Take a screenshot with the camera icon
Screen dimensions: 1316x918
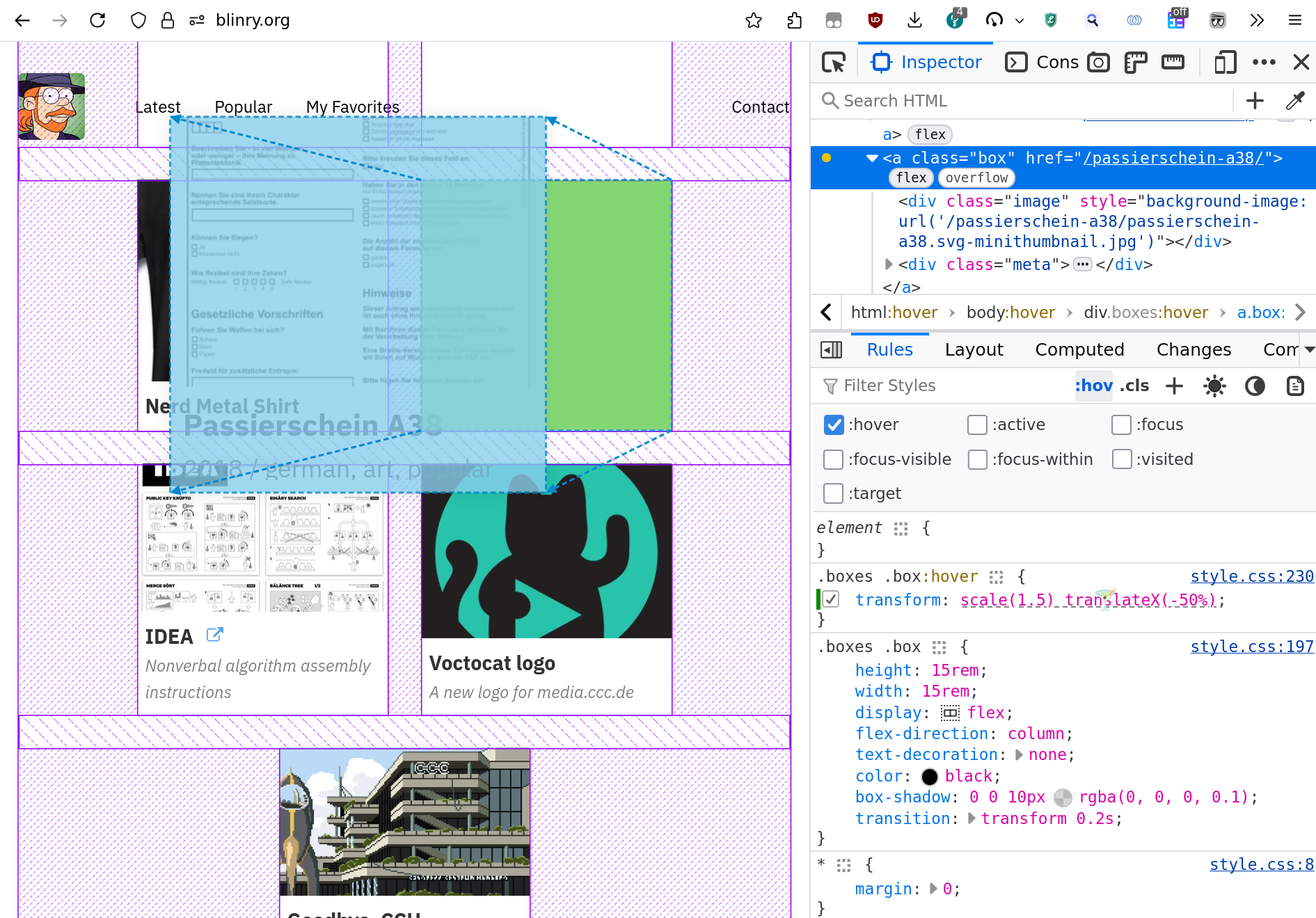pos(1098,62)
